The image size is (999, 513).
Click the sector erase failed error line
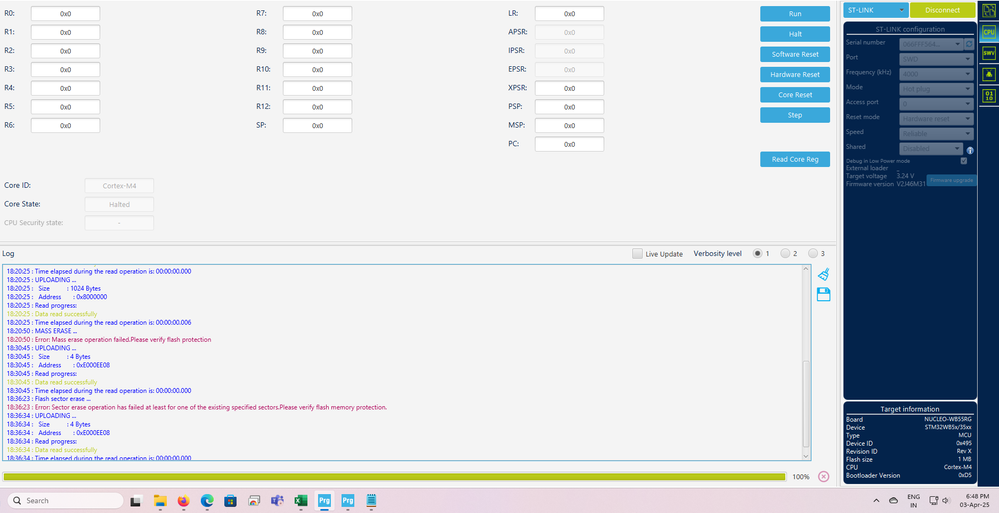197,407
